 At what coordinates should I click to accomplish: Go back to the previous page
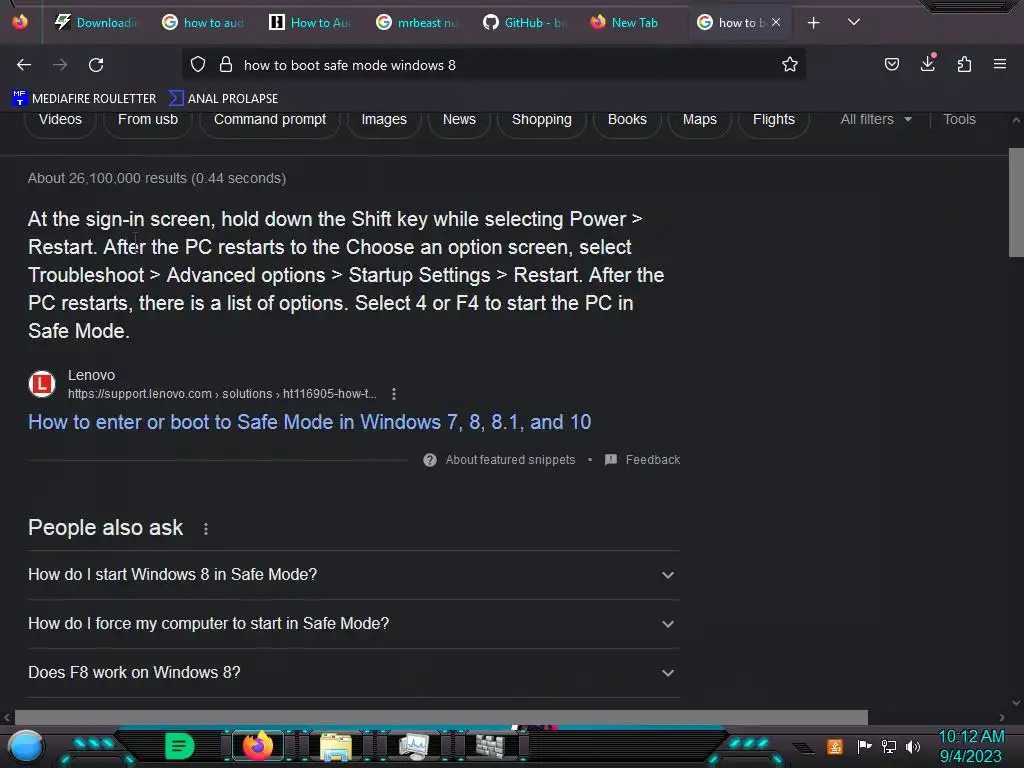pos(24,65)
